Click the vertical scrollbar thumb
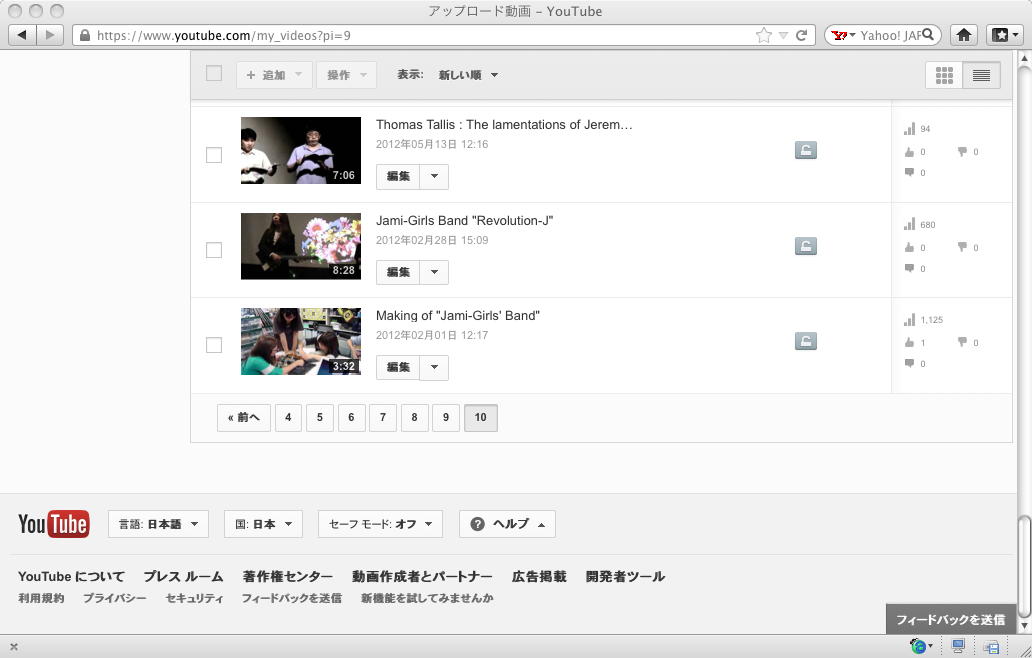Screen dimensions: 1032x658 (1023, 567)
